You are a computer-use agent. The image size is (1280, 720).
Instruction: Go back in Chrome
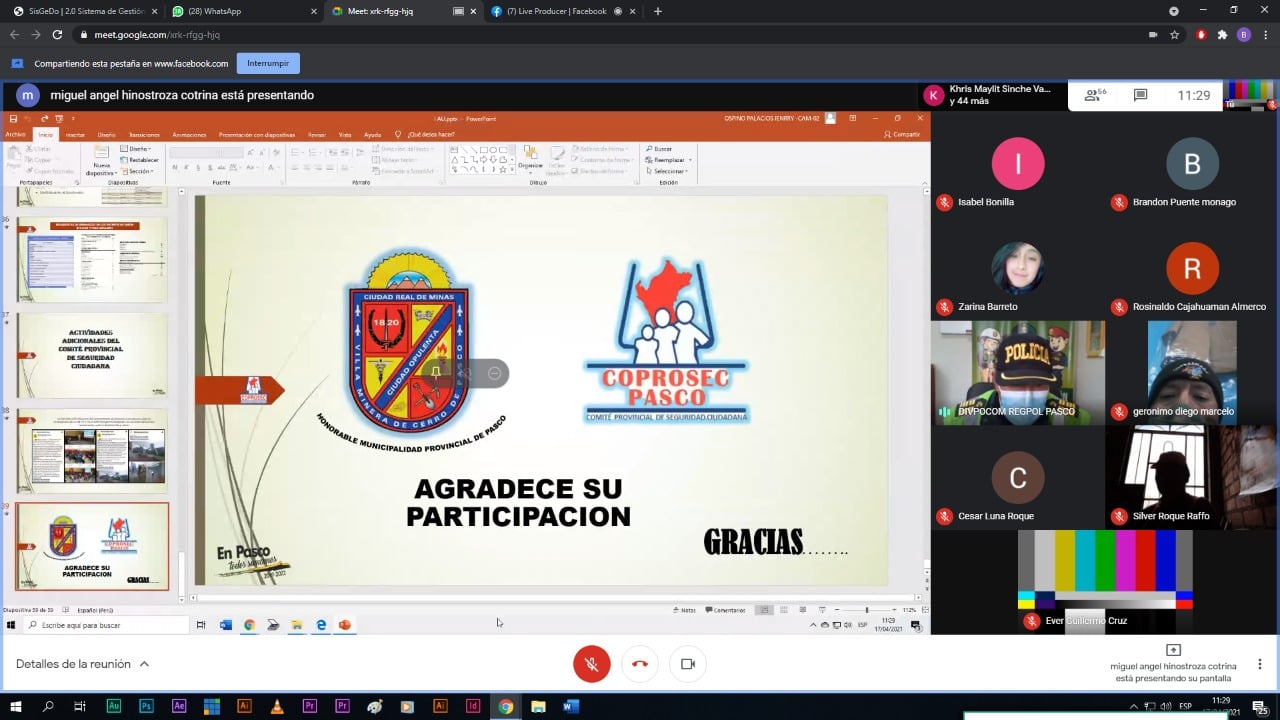14,34
